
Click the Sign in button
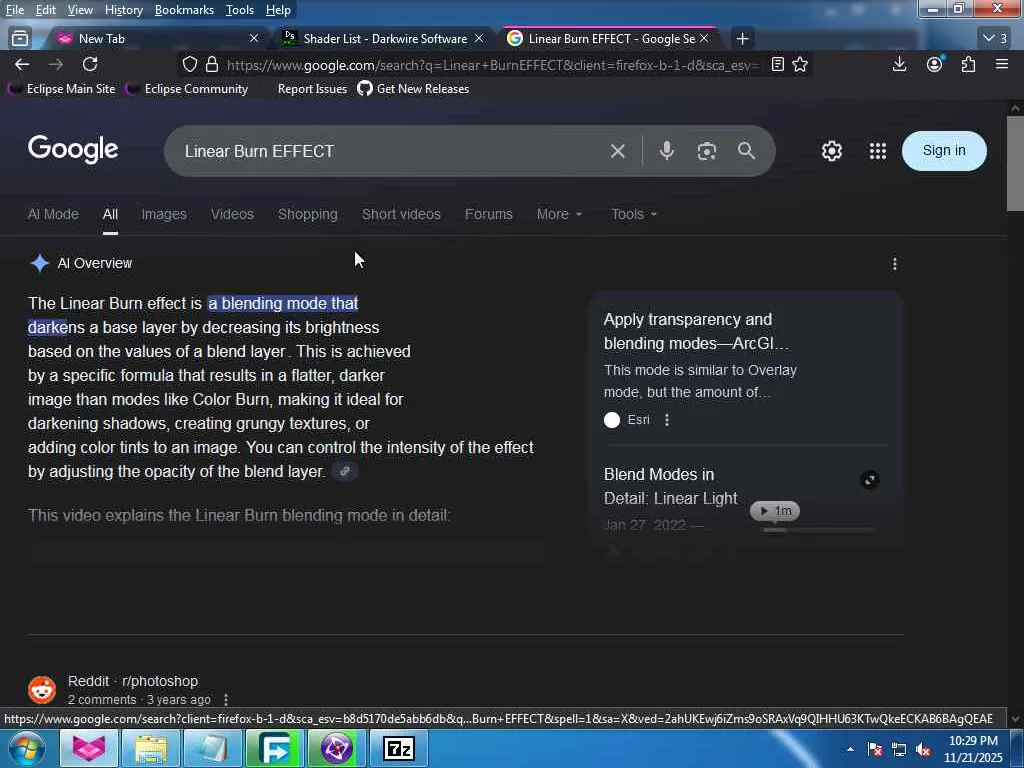coord(944,151)
